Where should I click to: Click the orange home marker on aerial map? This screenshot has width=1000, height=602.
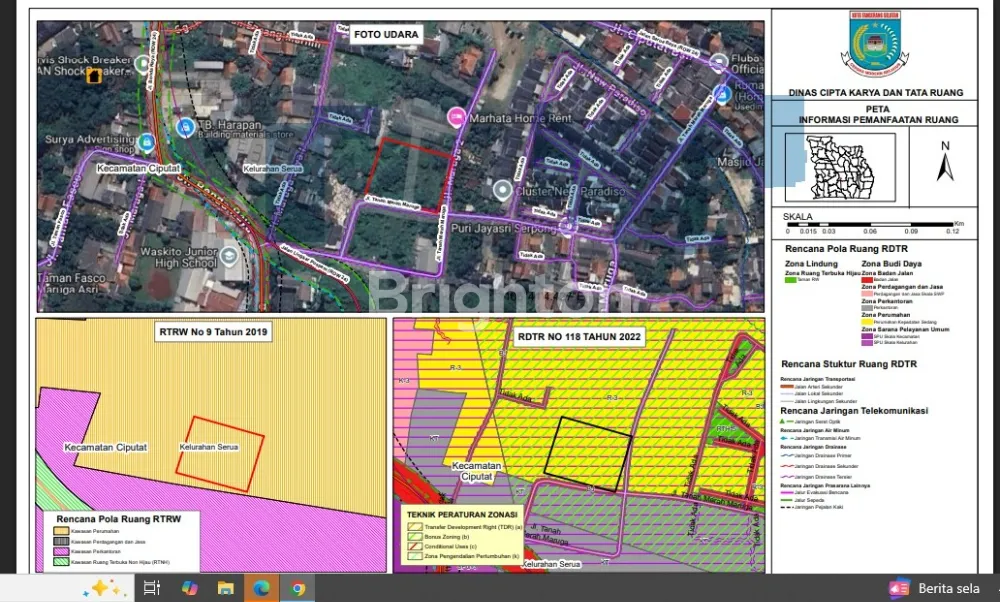(94, 75)
